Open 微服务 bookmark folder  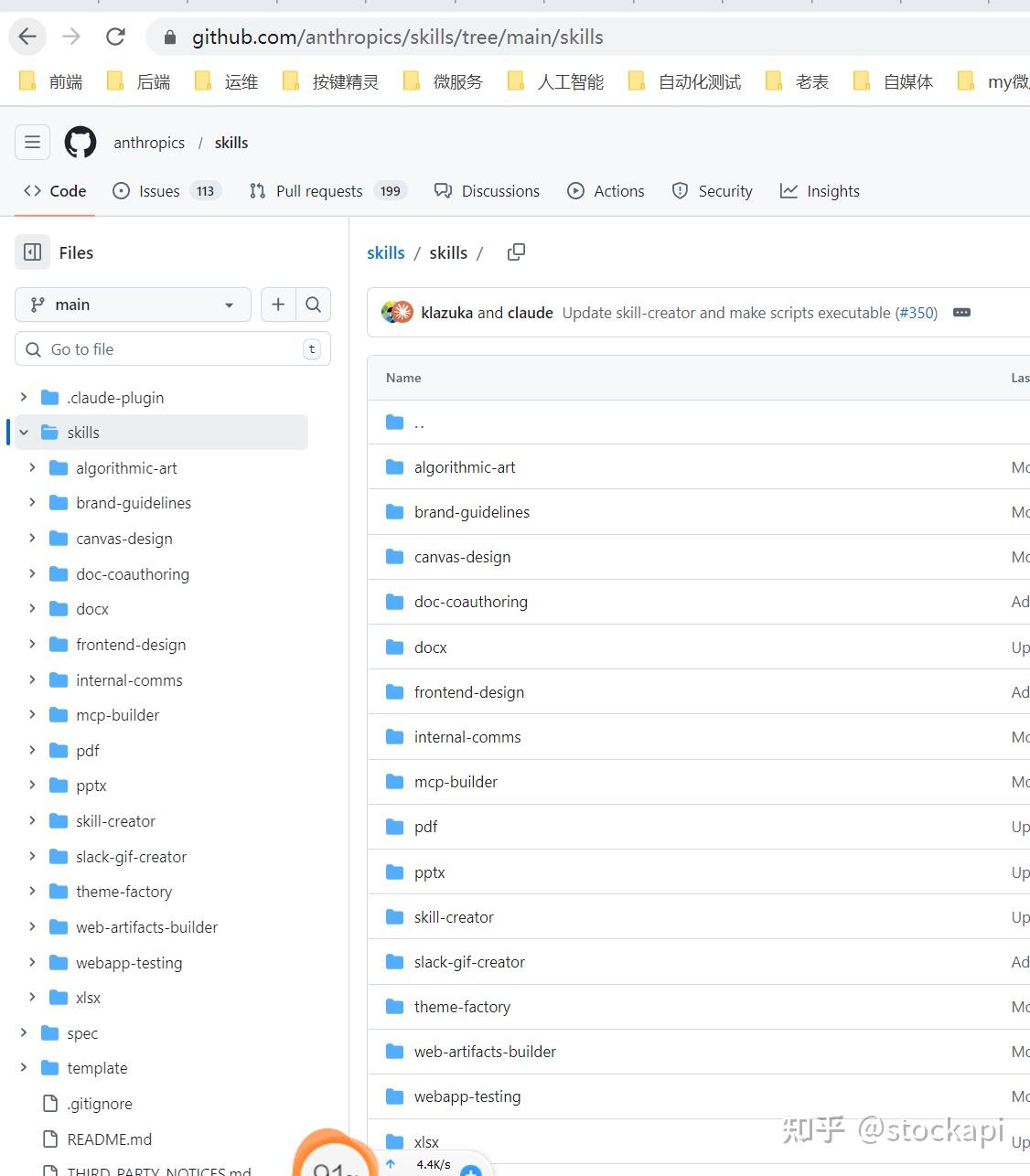(x=443, y=82)
